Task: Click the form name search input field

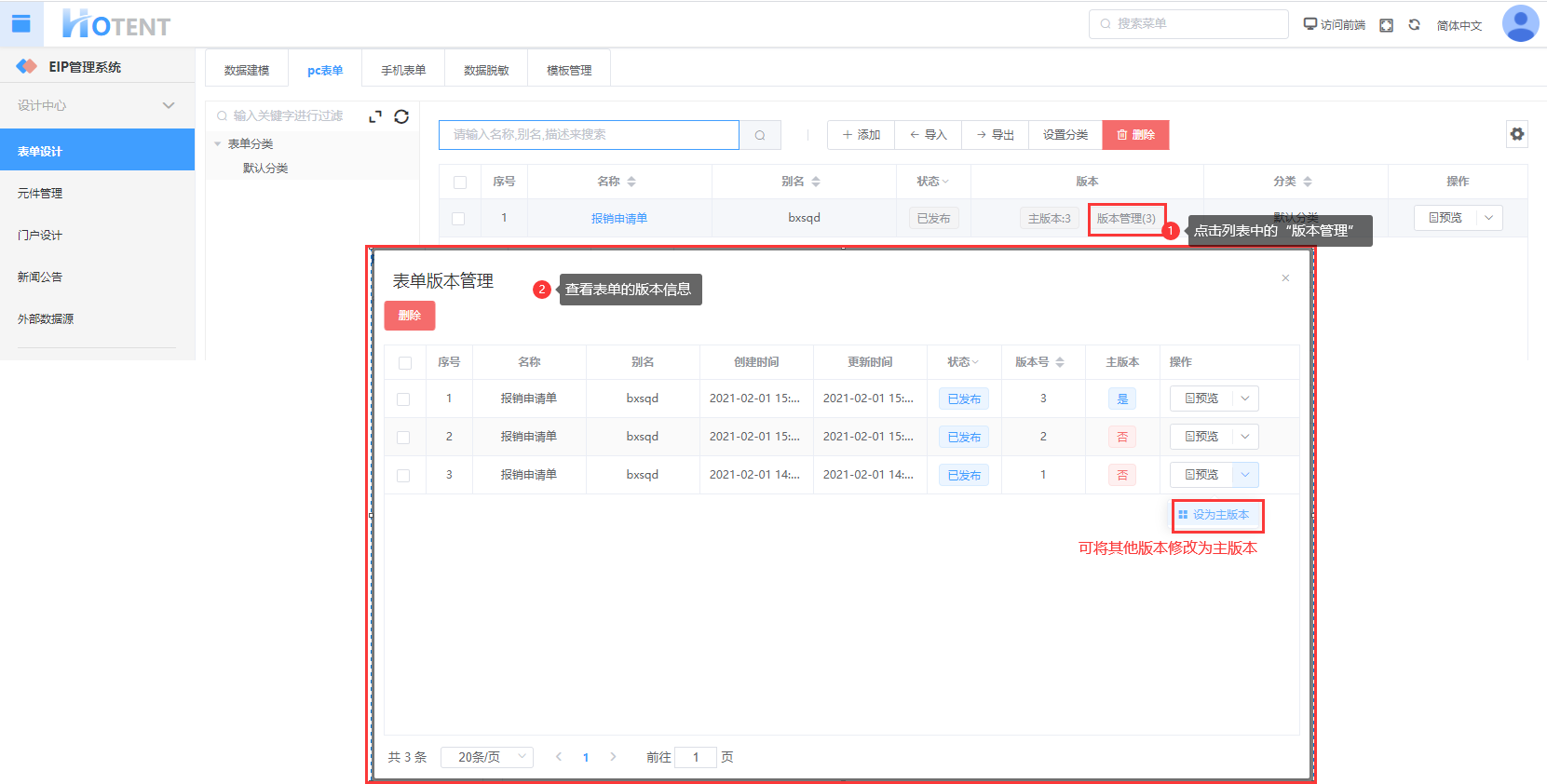Action: coord(589,135)
